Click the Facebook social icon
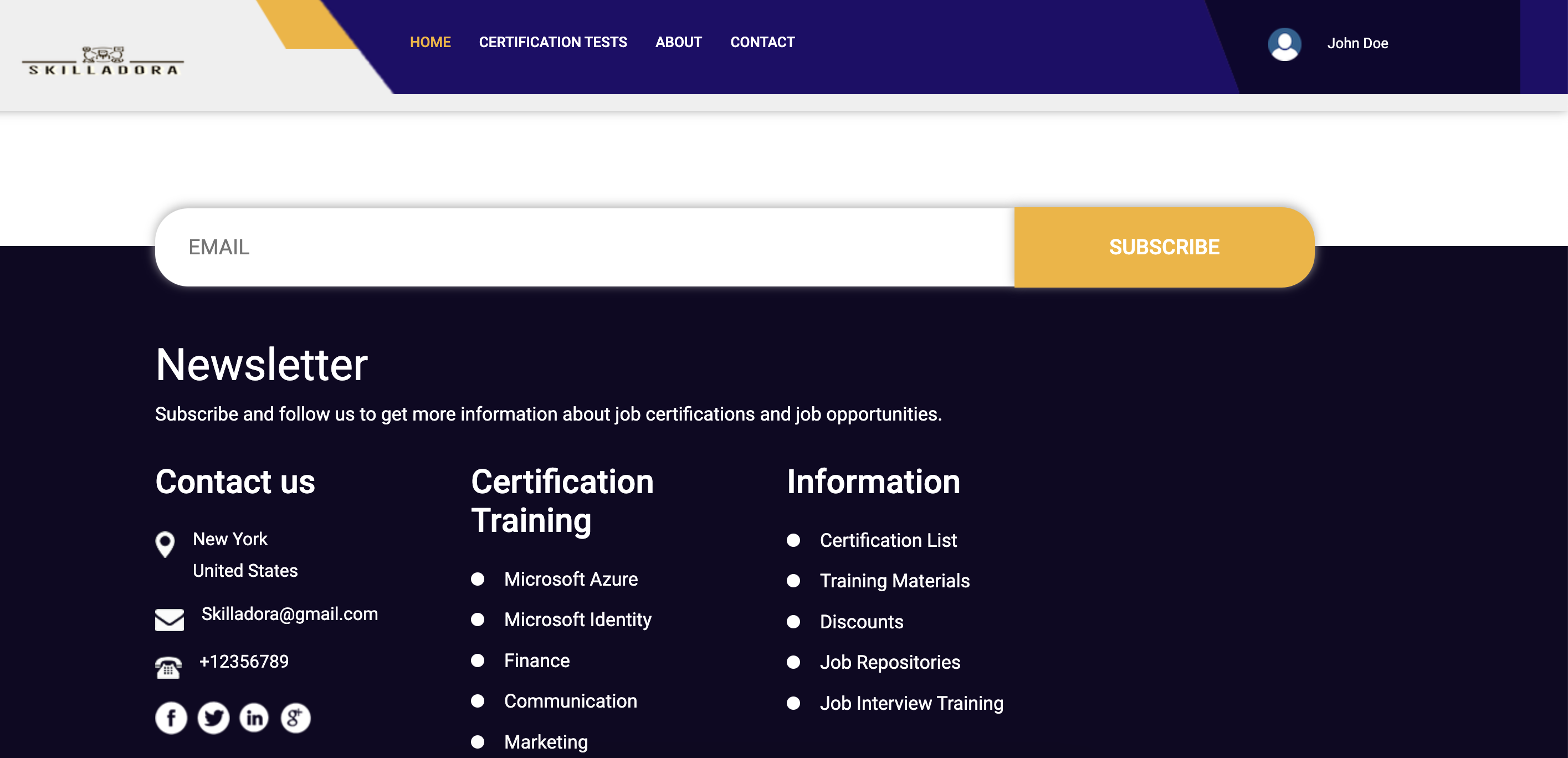This screenshot has width=1568, height=758. (x=171, y=718)
